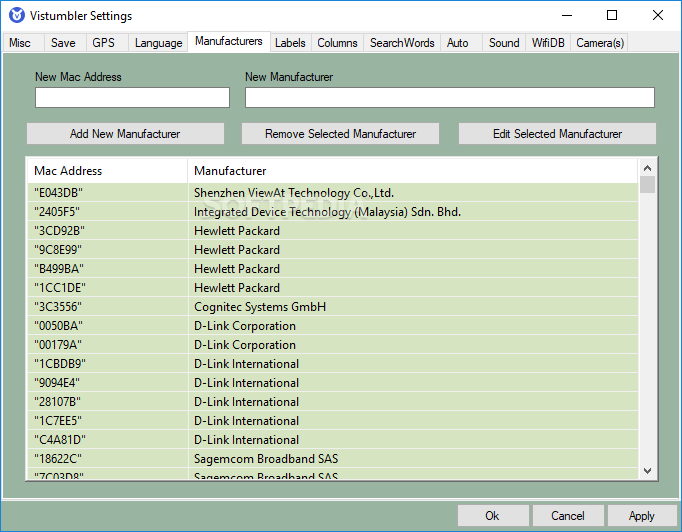Click the Vistumbler app icon in title bar
The width and height of the screenshot is (682, 532).
point(17,15)
